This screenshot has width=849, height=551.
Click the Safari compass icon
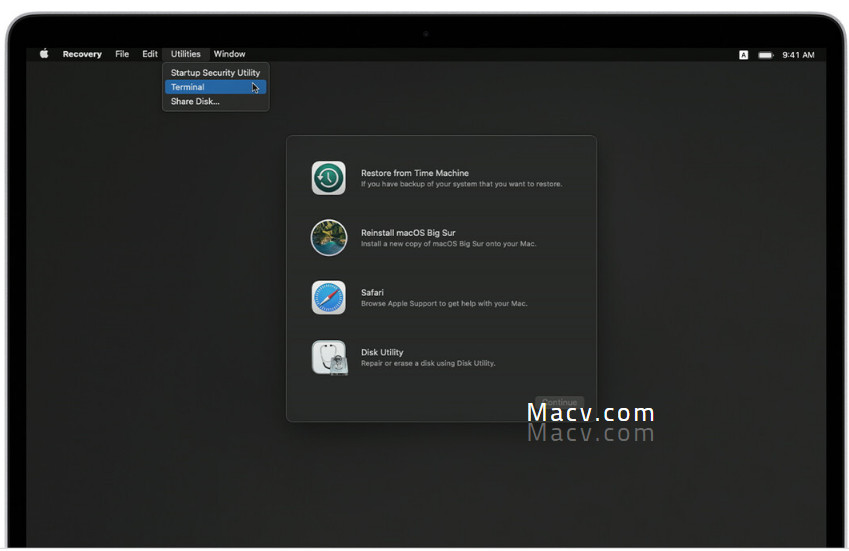329,297
